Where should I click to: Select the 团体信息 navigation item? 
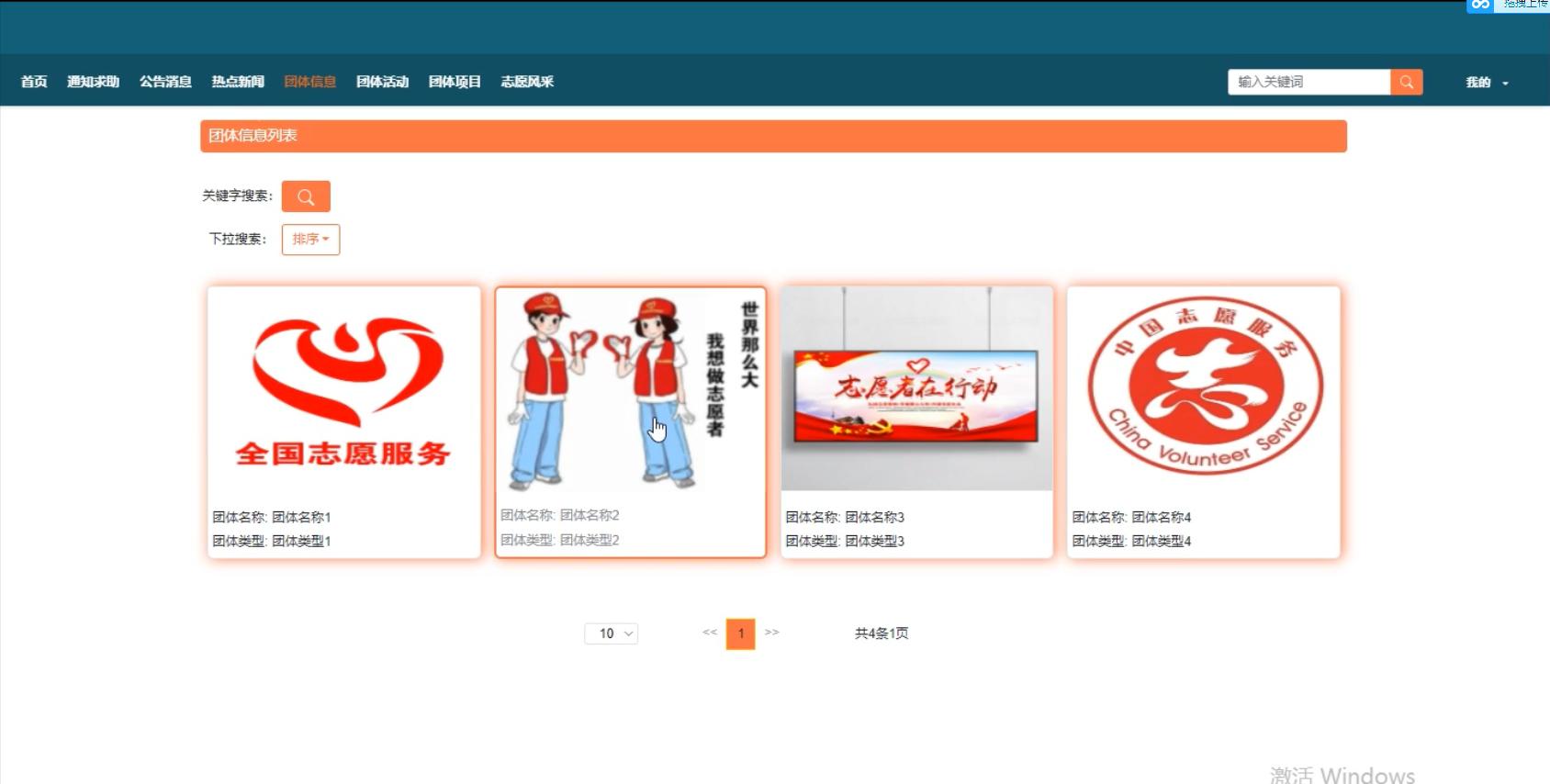pos(310,82)
